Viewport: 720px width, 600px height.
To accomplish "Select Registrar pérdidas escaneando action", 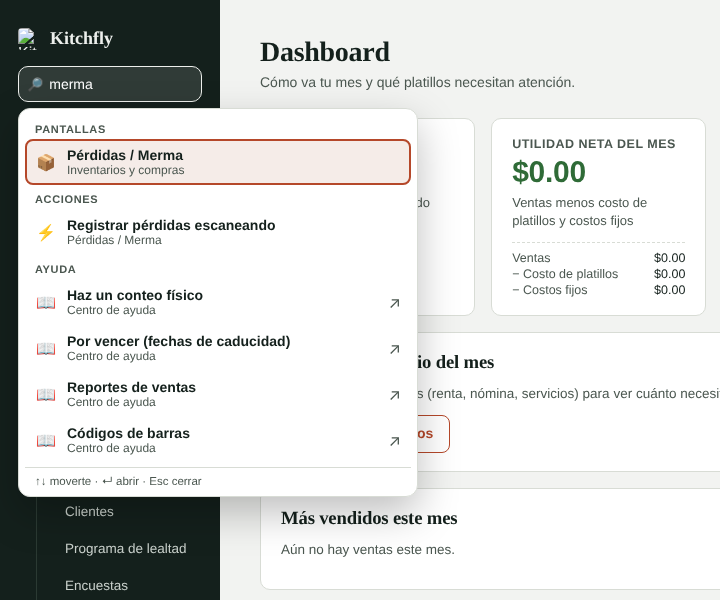I will (x=218, y=232).
